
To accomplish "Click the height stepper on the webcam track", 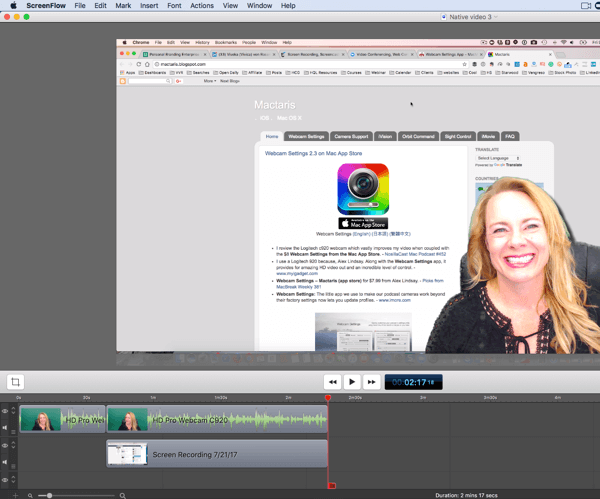I will (x=13, y=411).
